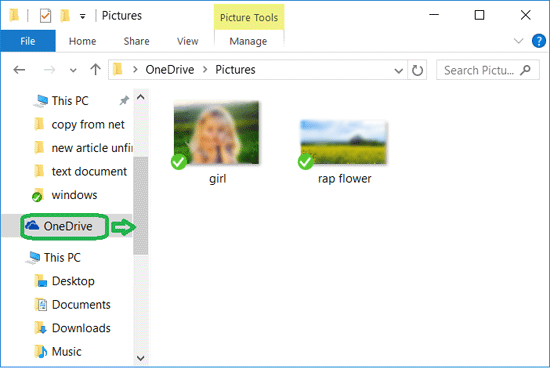Viewport: 550px width, 369px height.
Task: Open the windows folder in sidebar
Action: click(x=65, y=195)
